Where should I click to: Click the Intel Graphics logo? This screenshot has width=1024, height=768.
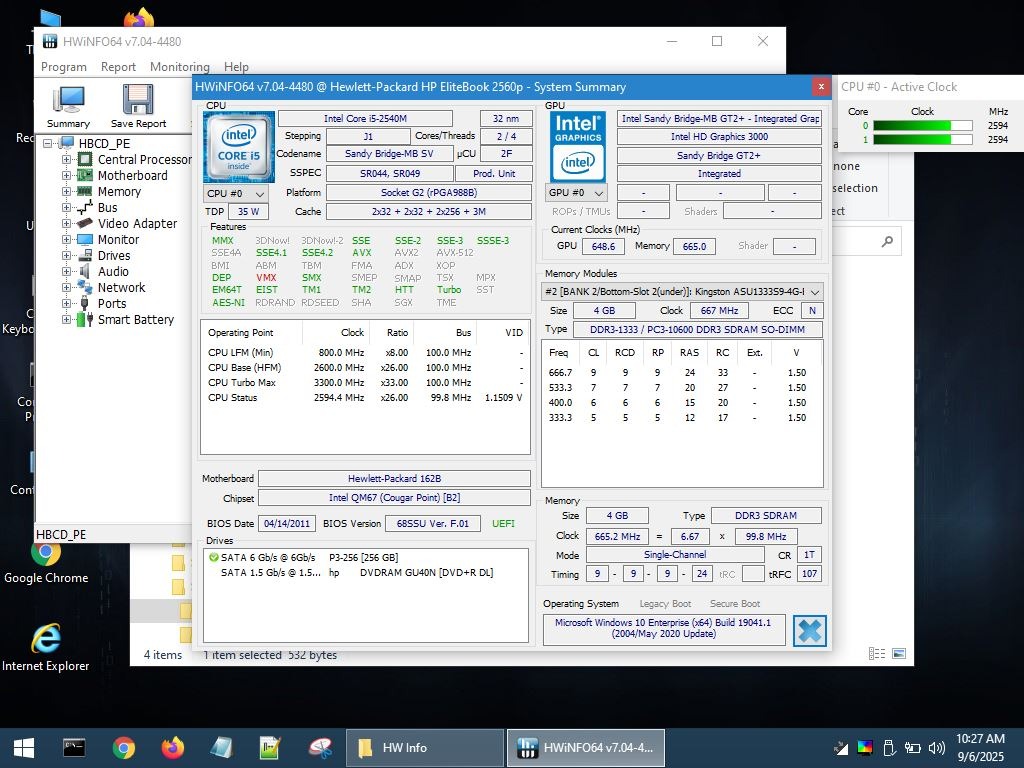[578, 146]
